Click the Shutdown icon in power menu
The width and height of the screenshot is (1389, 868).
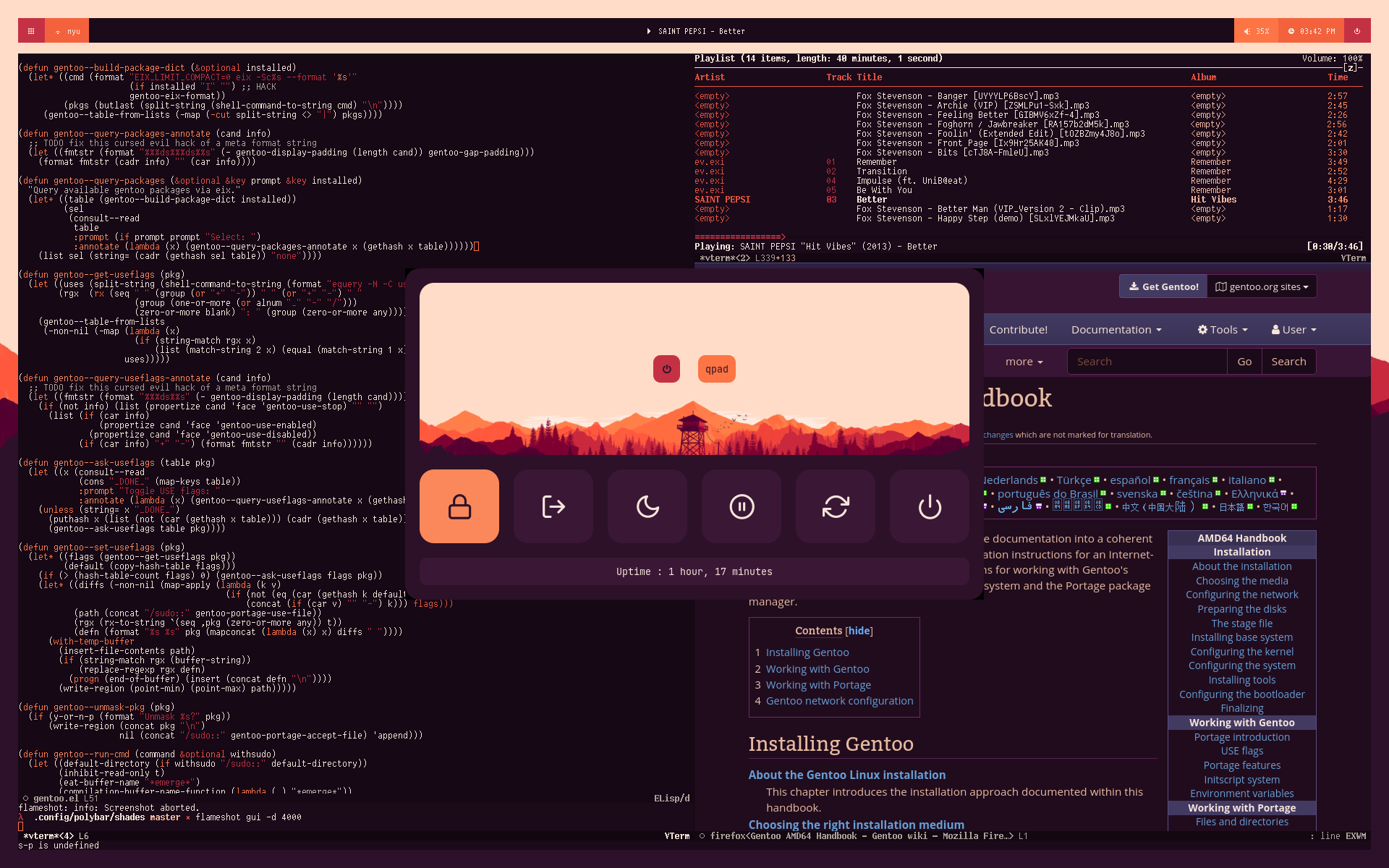click(930, 506)
